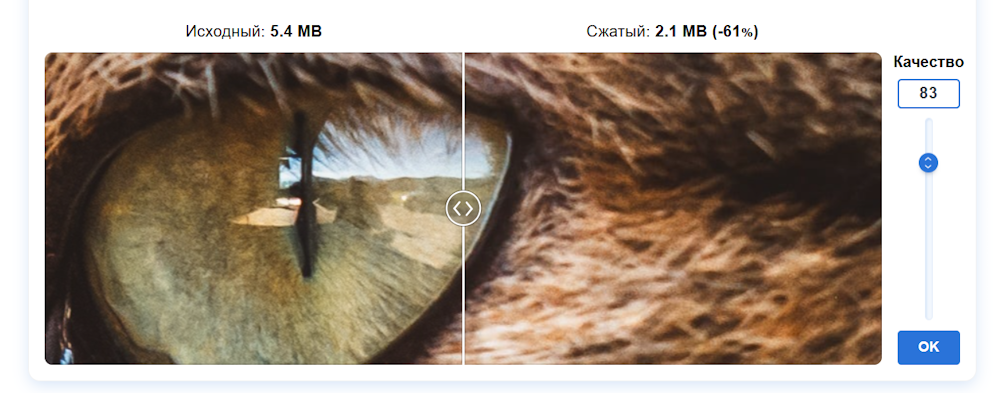Viewport: 1000px width, 393px height.
Task: Click the slider track below the thumb
Action: pyautogui.click(x=929, y=246)
